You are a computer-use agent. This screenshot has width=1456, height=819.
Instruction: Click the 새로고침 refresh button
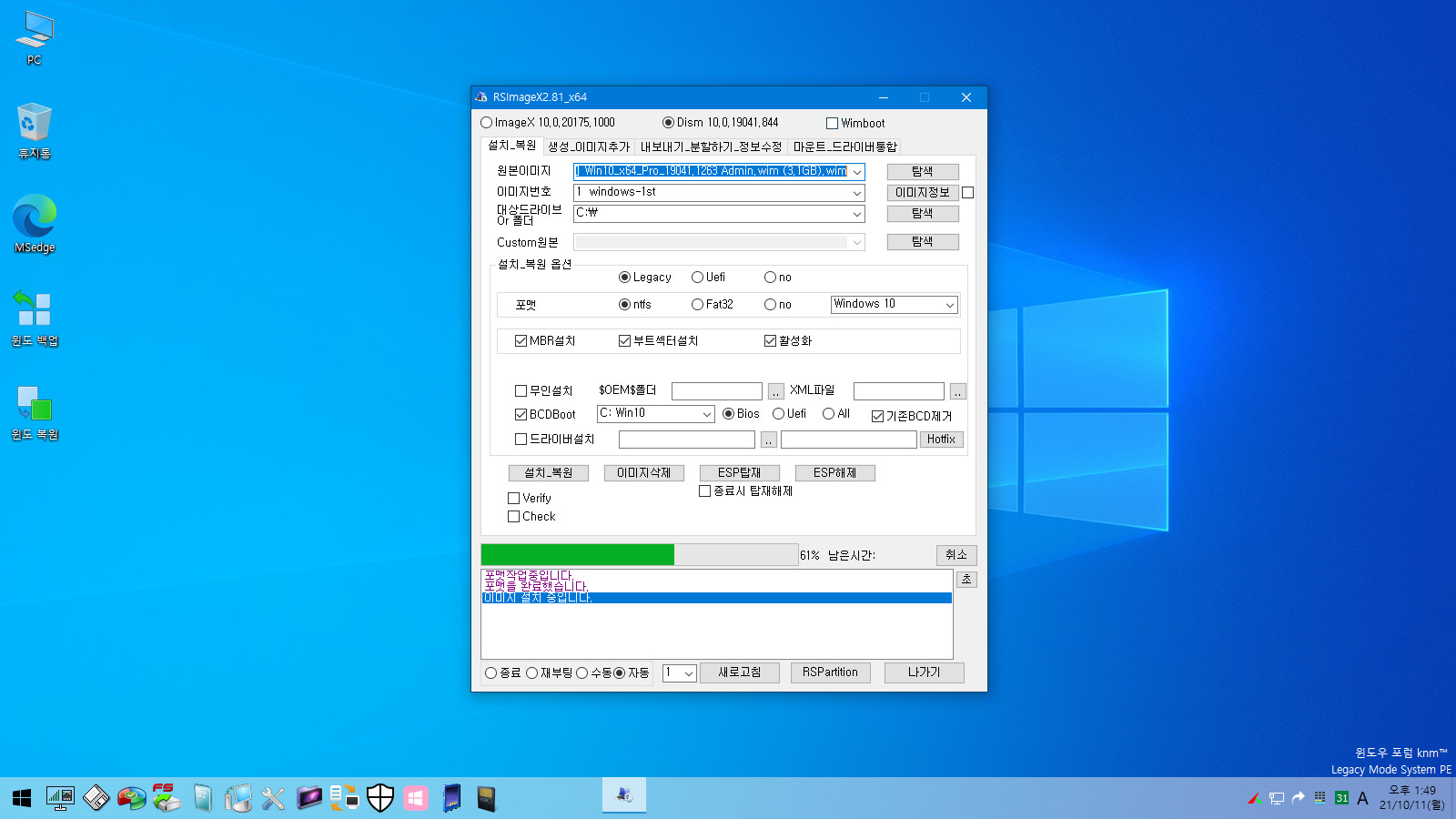[x=740, y=672]
